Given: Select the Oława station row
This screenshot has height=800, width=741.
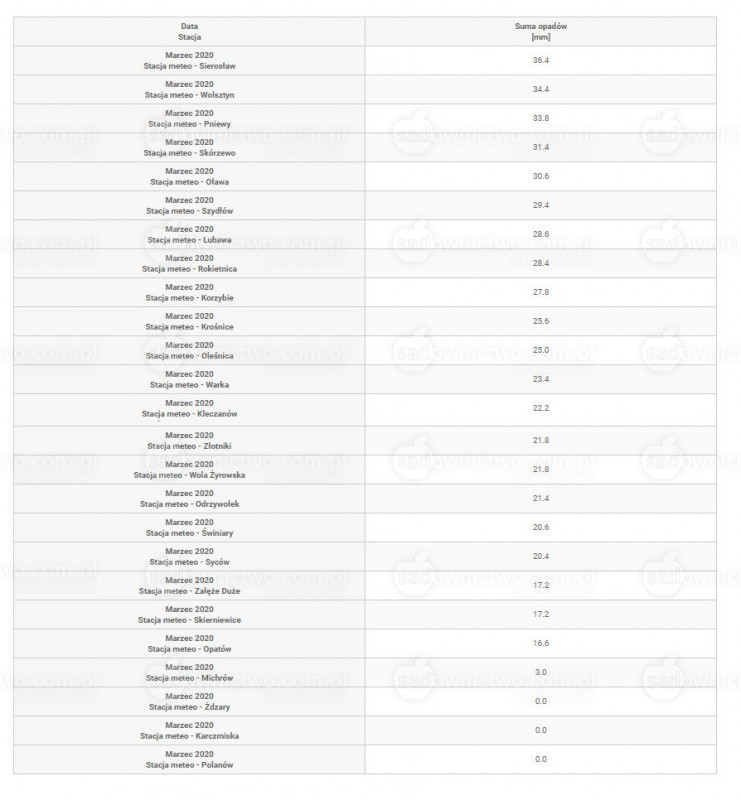Looking at the screenshot, I should click(365, 177).
